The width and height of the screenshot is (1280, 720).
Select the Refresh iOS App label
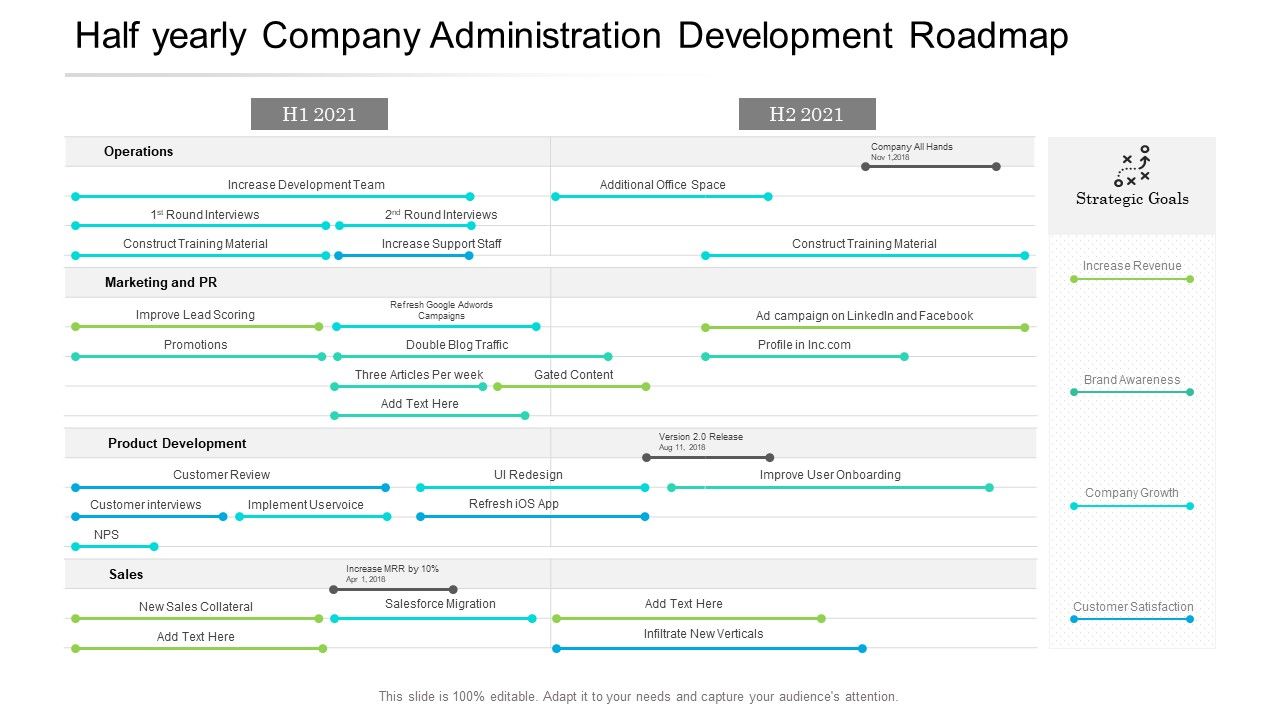tap(514, 504)
